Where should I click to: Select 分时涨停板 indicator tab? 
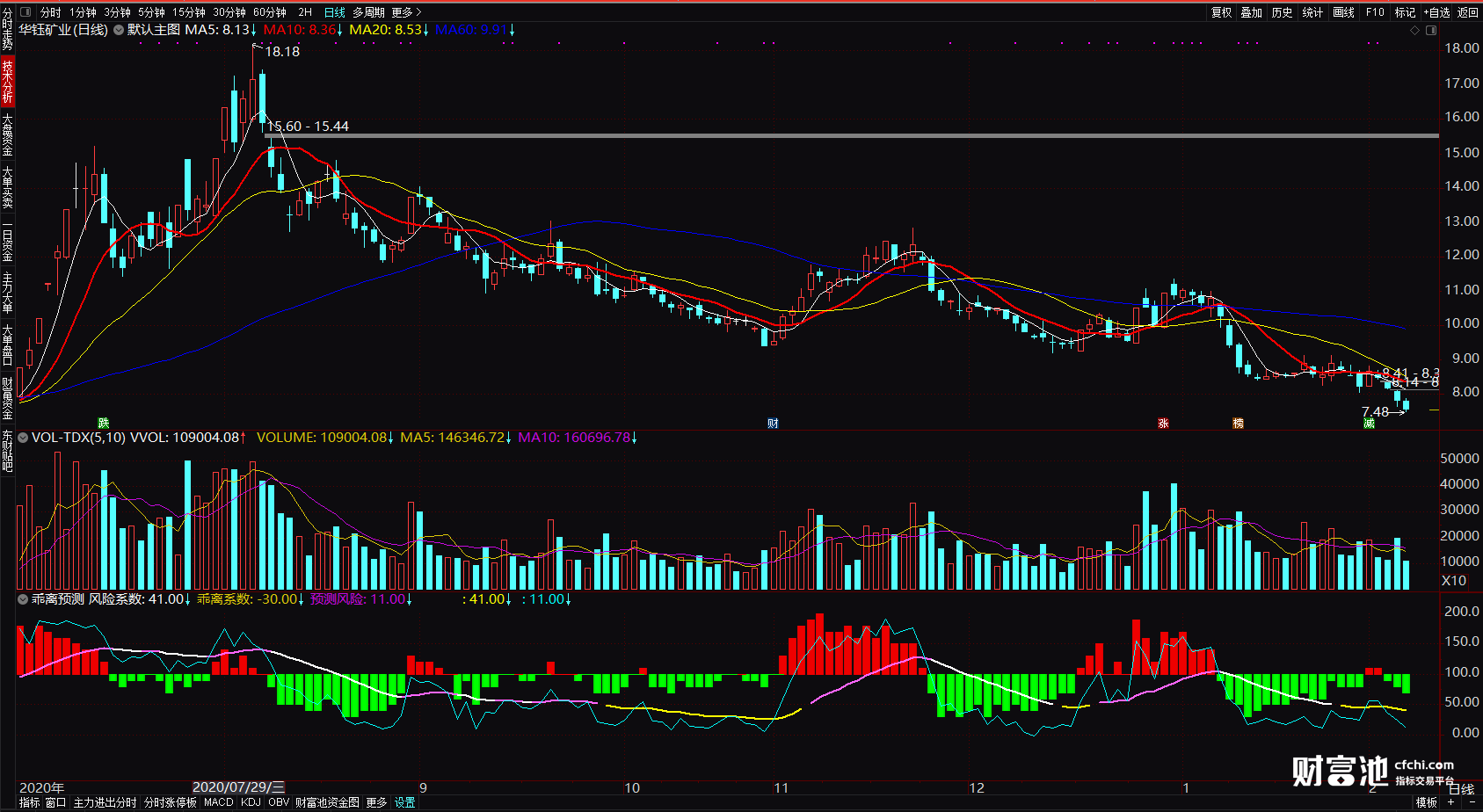[171, 802]
